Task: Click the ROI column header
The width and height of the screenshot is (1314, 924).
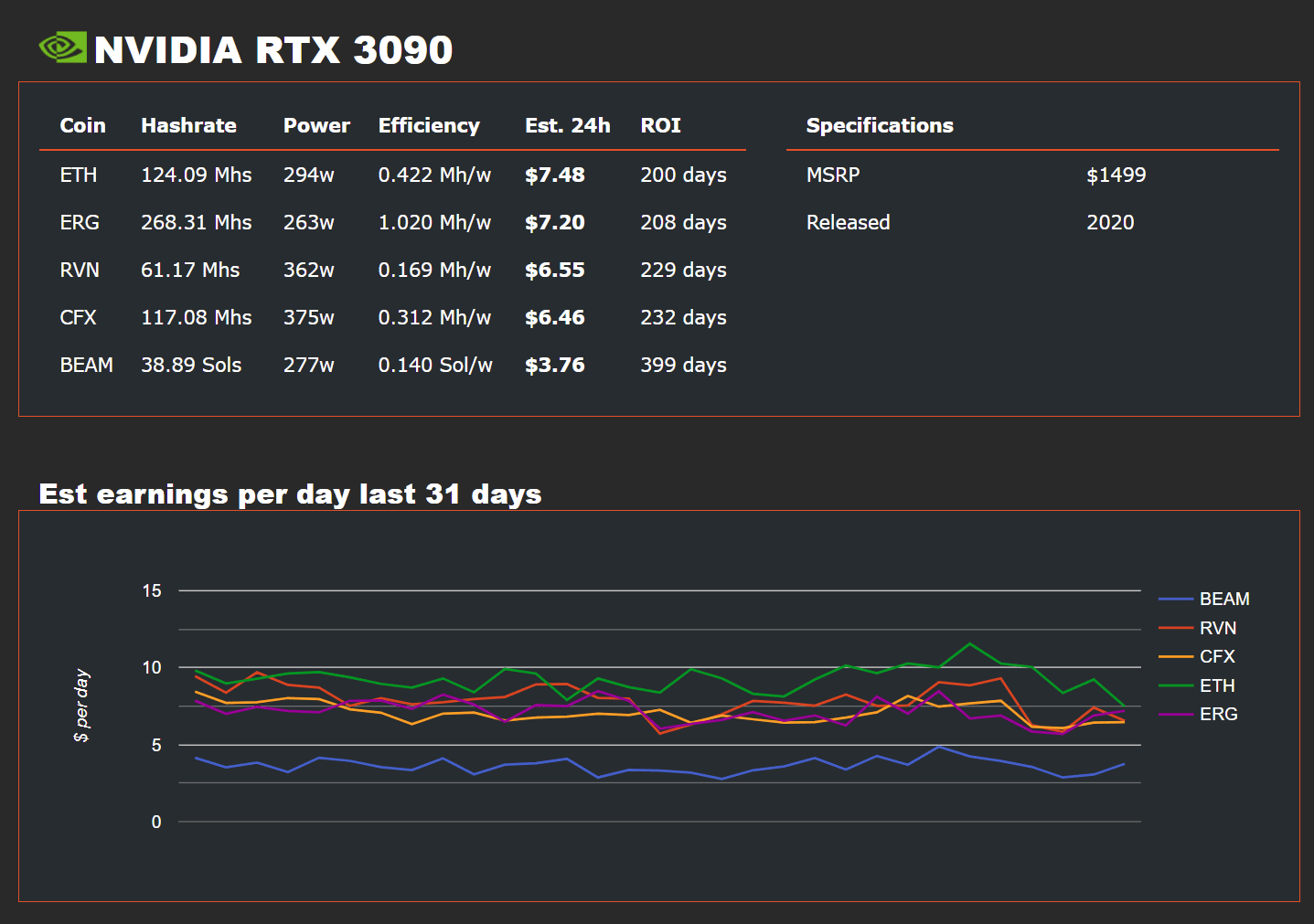Action: point(660,125)
